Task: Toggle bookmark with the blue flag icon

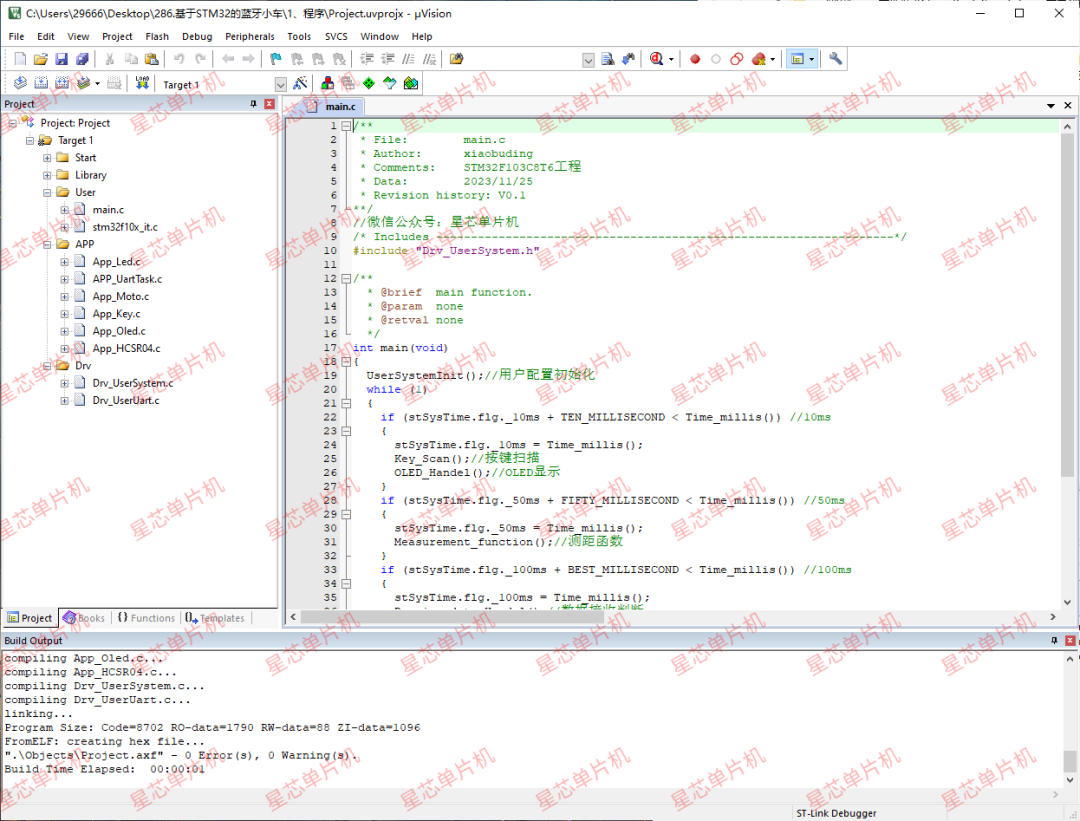Action: [x=275, y=60]
